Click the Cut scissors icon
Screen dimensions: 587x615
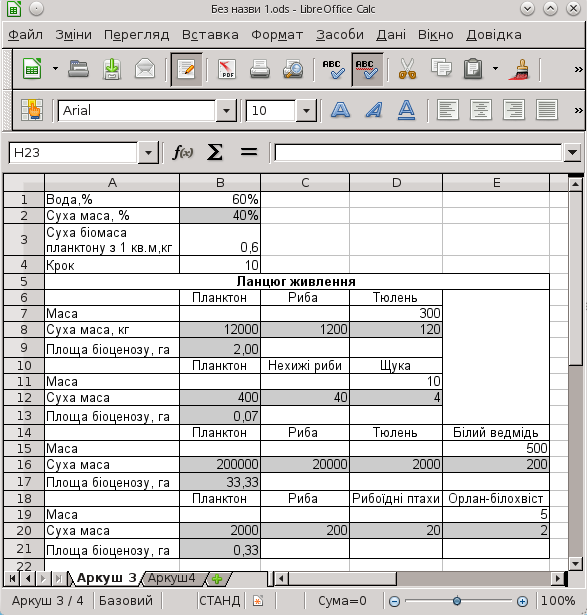point(407,69)
